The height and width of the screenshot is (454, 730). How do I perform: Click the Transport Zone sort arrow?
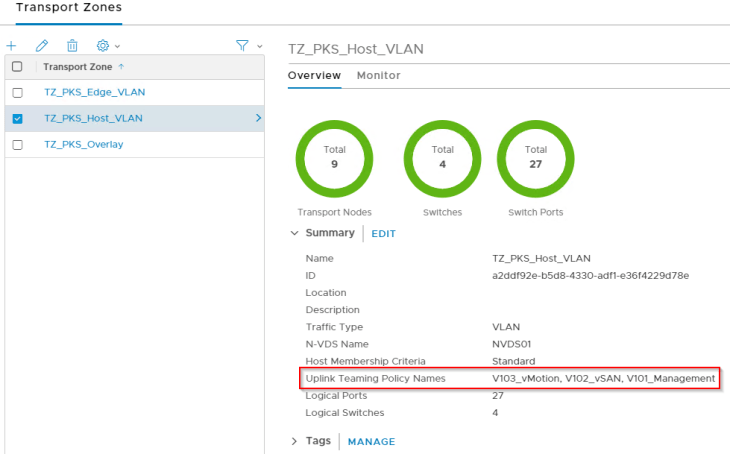click(x=122, y=67)
